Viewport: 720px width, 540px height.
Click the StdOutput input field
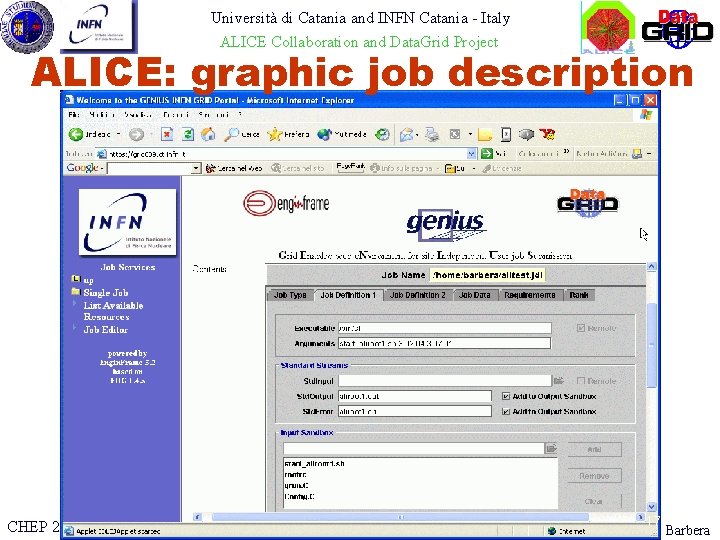click(415, 396)
